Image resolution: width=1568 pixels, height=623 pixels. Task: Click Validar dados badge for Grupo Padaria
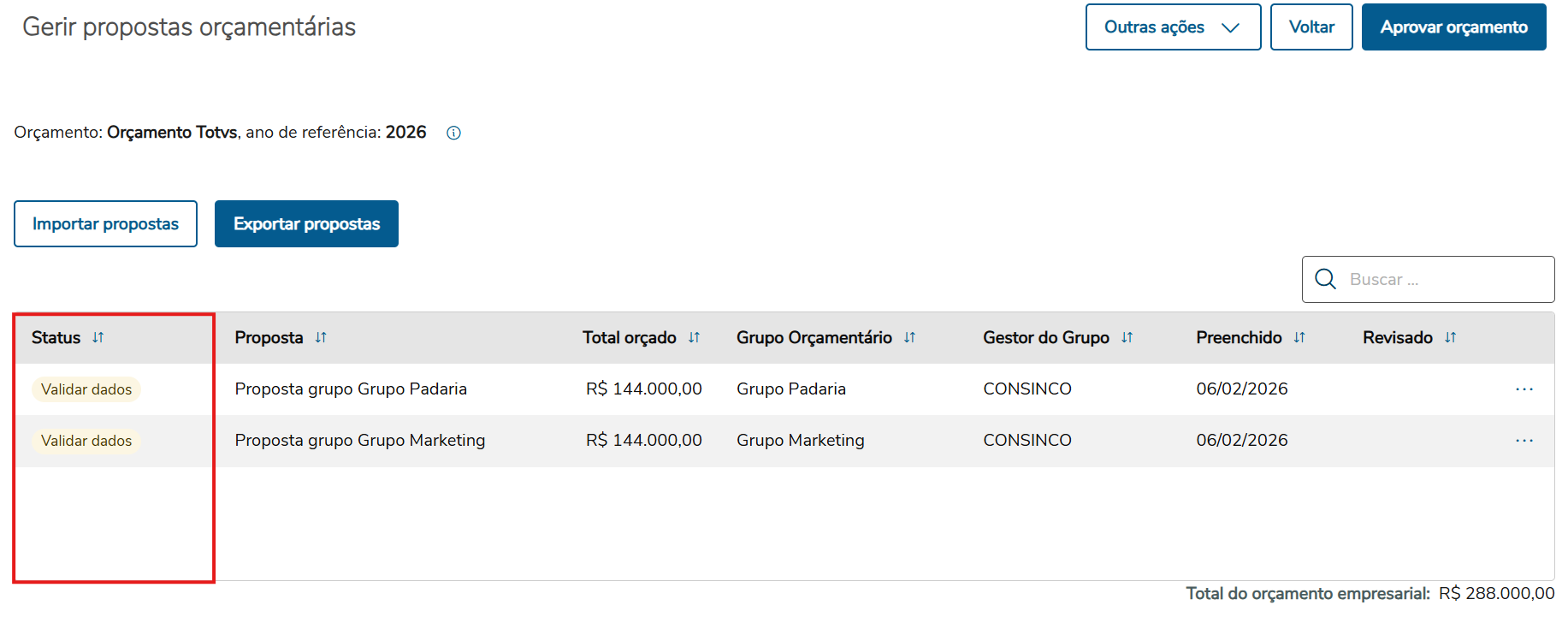86,389
